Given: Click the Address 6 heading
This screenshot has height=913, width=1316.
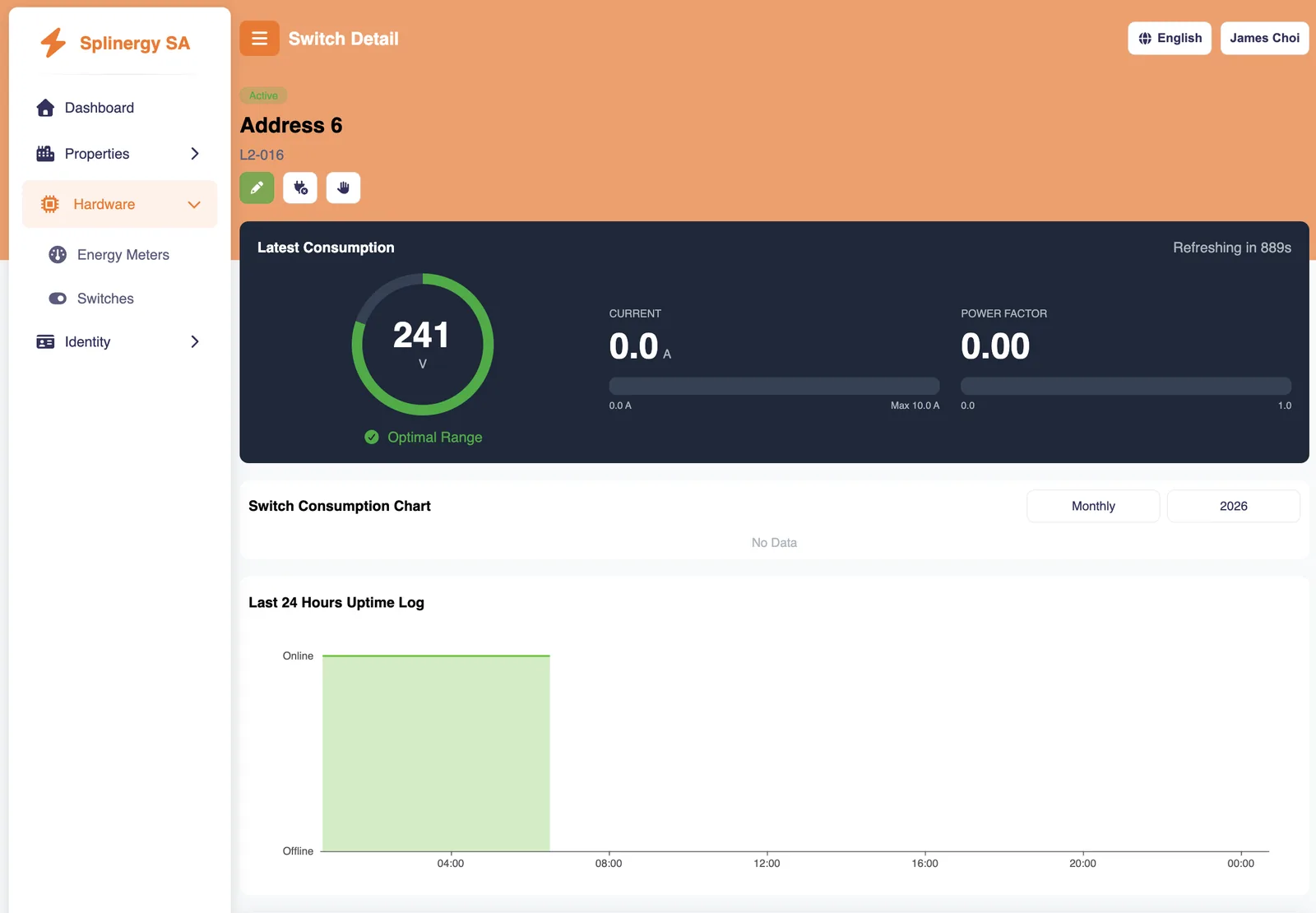Looking at the screenshot, I should 291,125.
